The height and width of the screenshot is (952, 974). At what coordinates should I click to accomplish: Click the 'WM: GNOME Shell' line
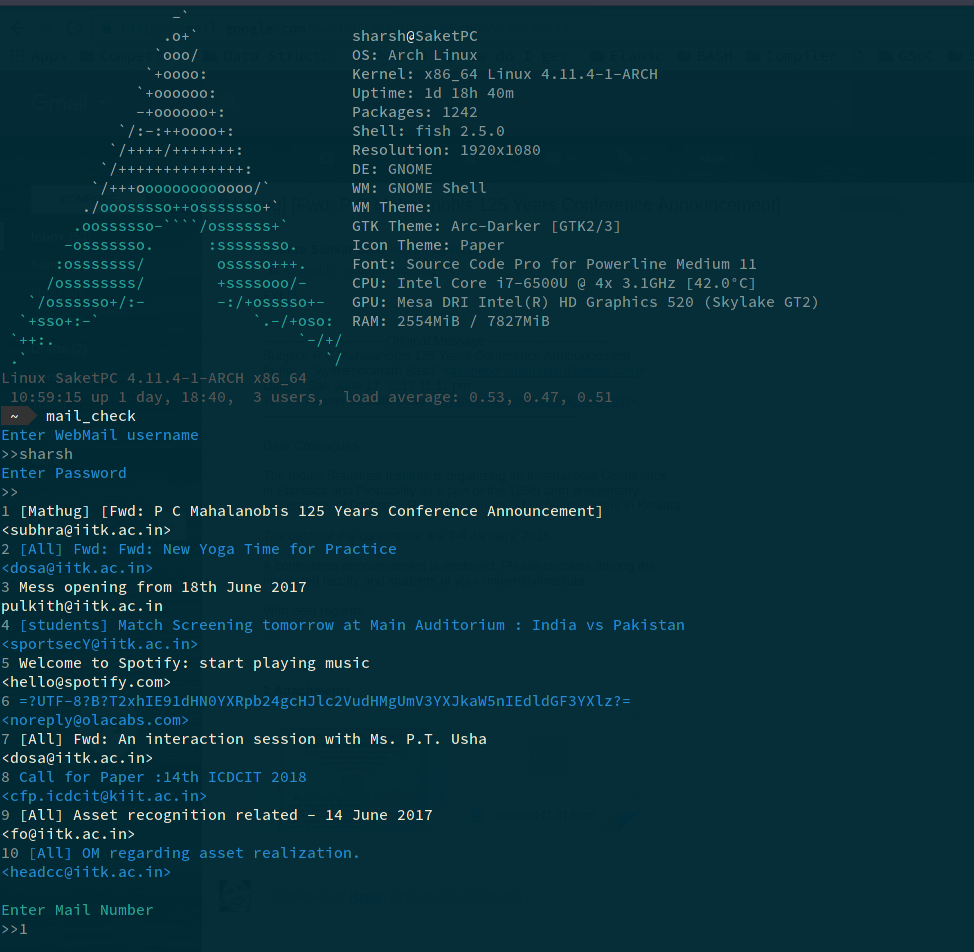point(419,188)
